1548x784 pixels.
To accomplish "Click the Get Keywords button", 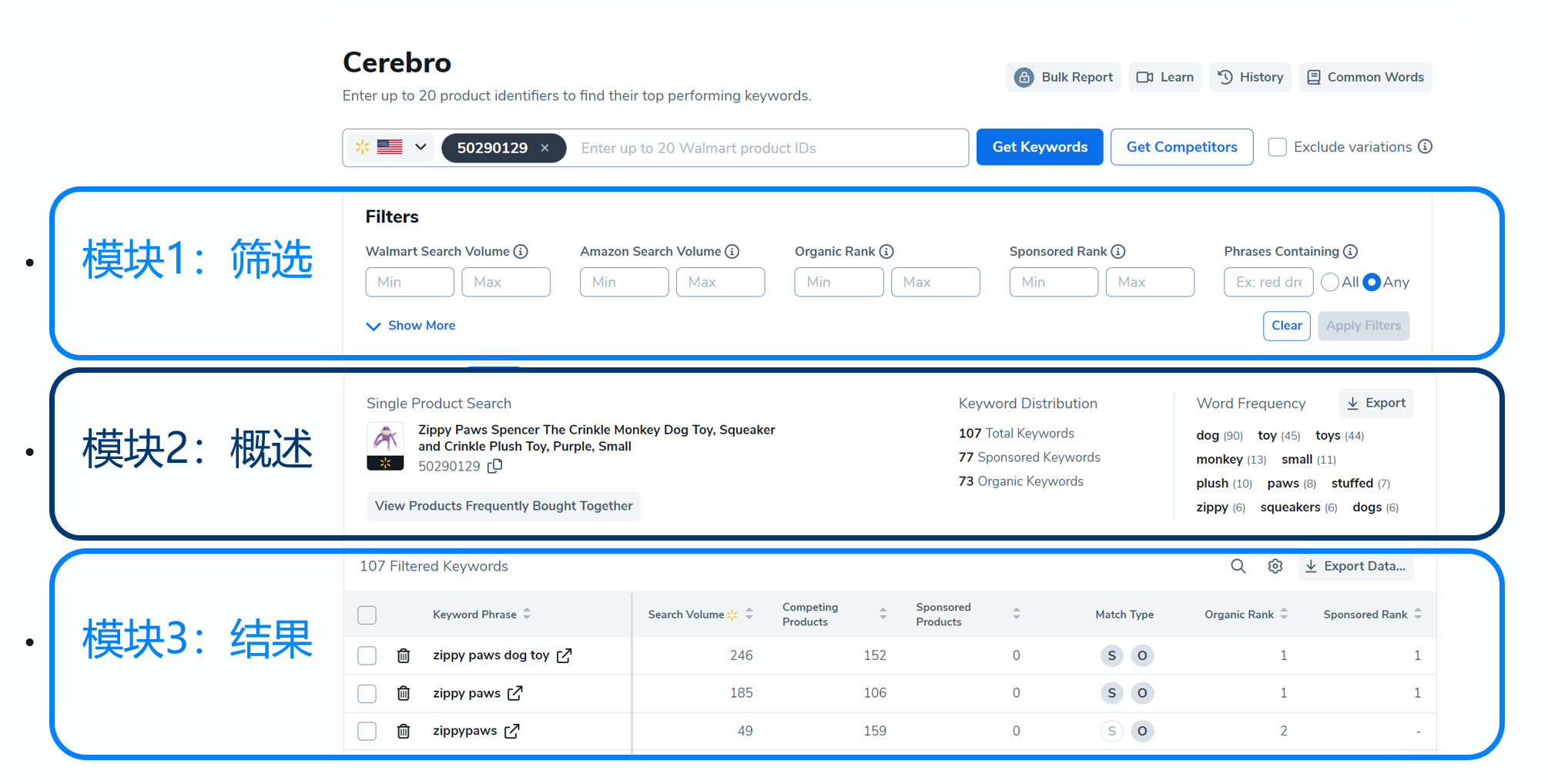I will (1039, 147).
